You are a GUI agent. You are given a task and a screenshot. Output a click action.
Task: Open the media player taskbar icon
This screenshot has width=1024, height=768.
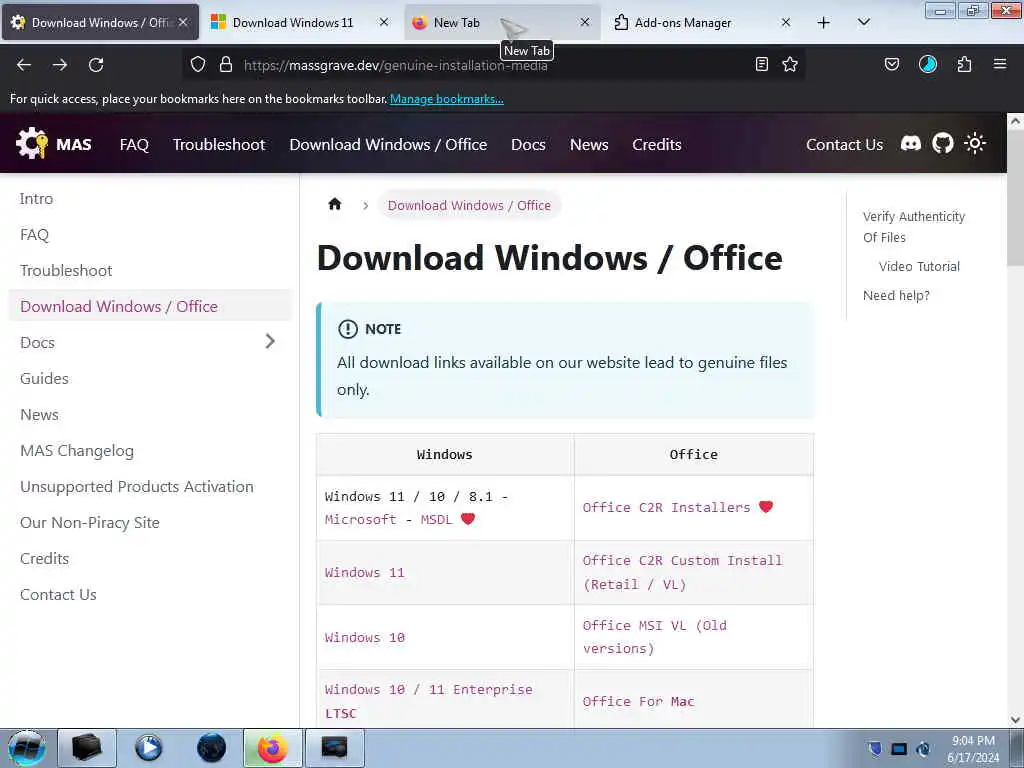pyautogui.click(x=149, y=748)
